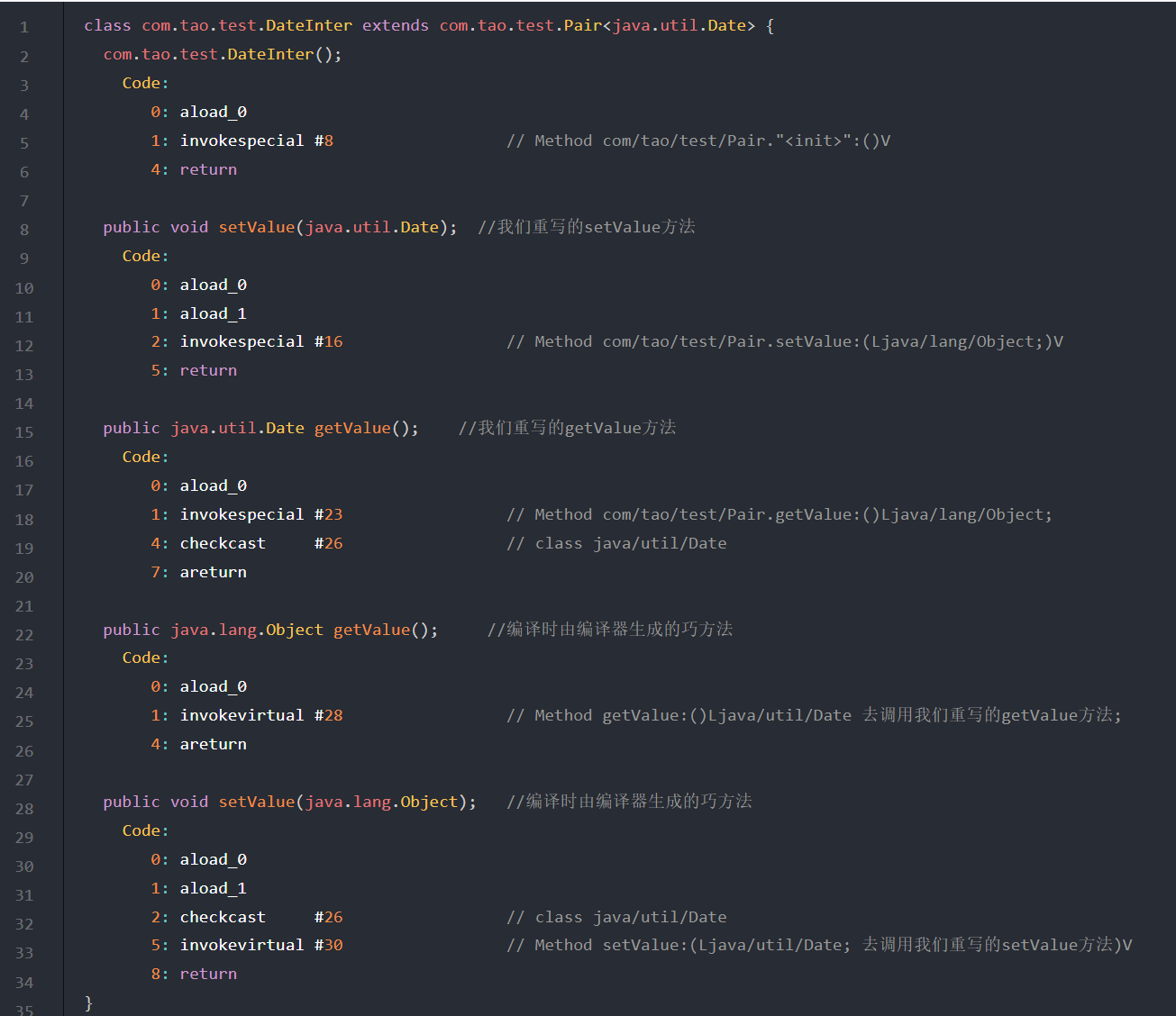Click 'aload_0' instruction on line 17
This screenshot has height=1016, width=1176.
click(214, 486)
